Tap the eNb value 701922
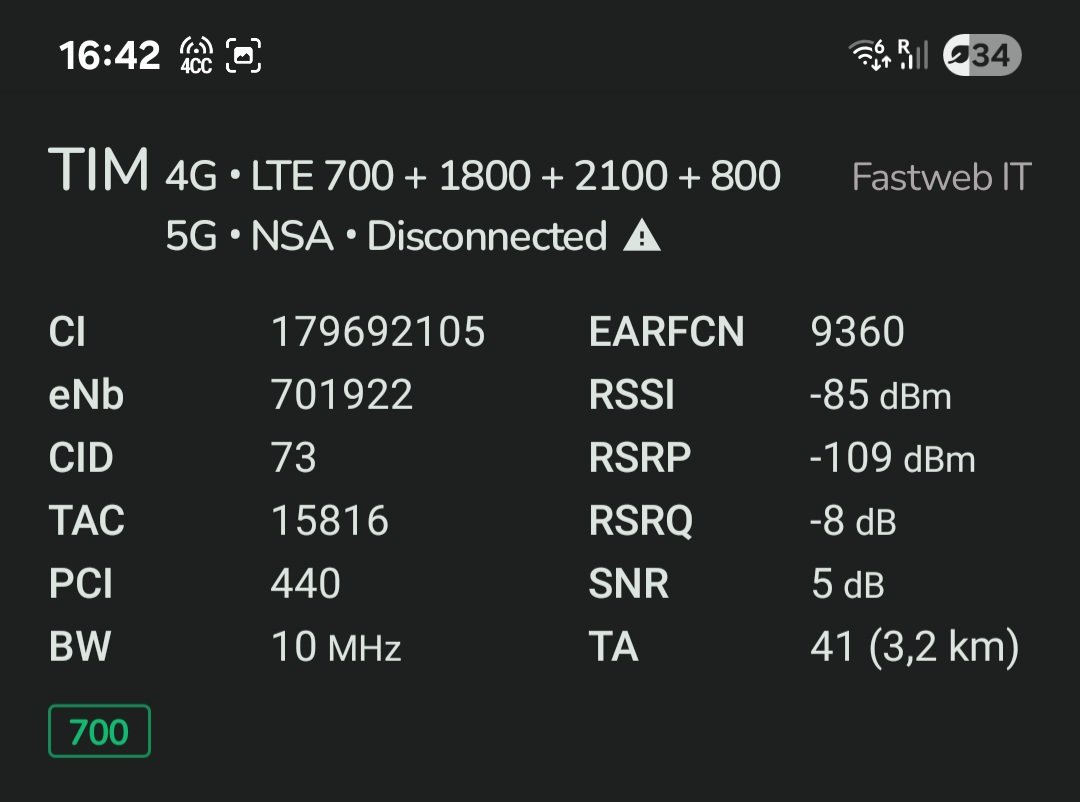This screenshot has width=1080, height=802. tap(342, 395)
